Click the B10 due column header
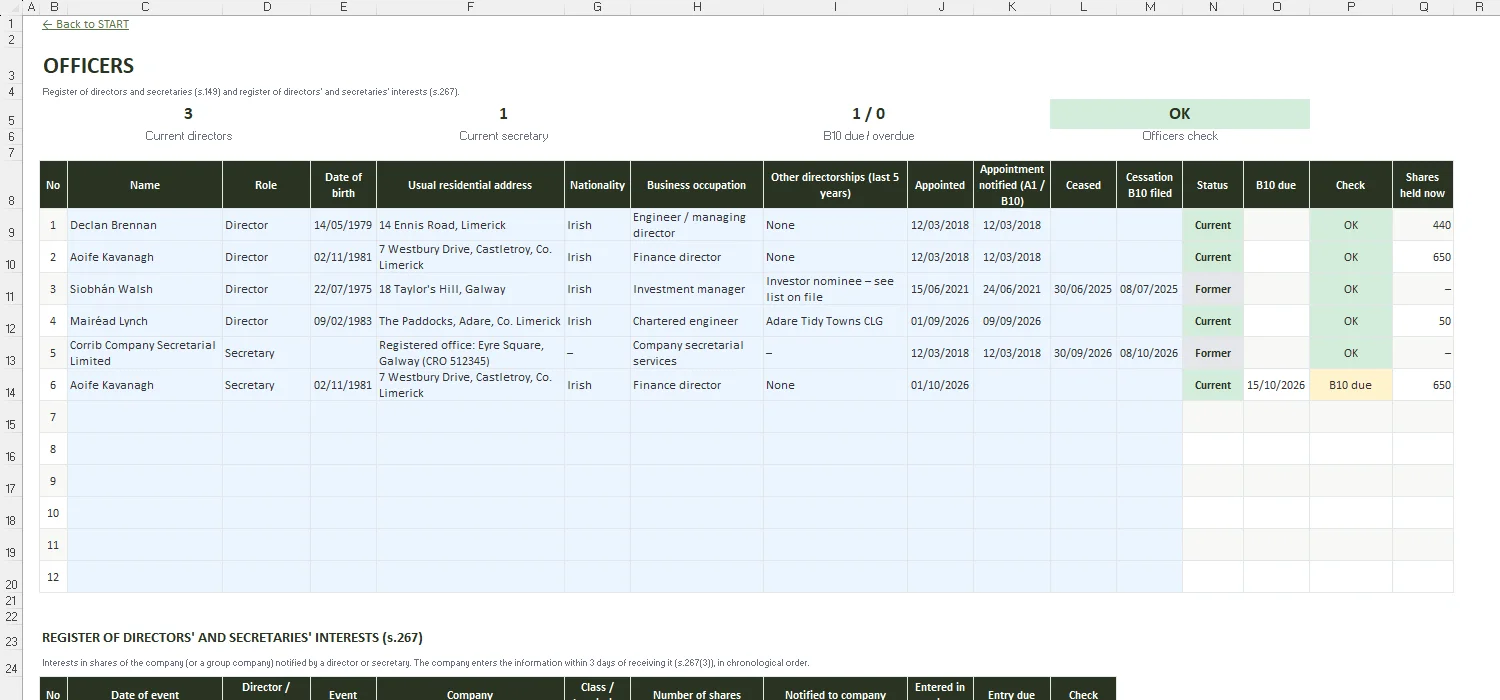The height and width of the screenshot is (700, 1500). pyautogui.click(x=1276, y=185)
